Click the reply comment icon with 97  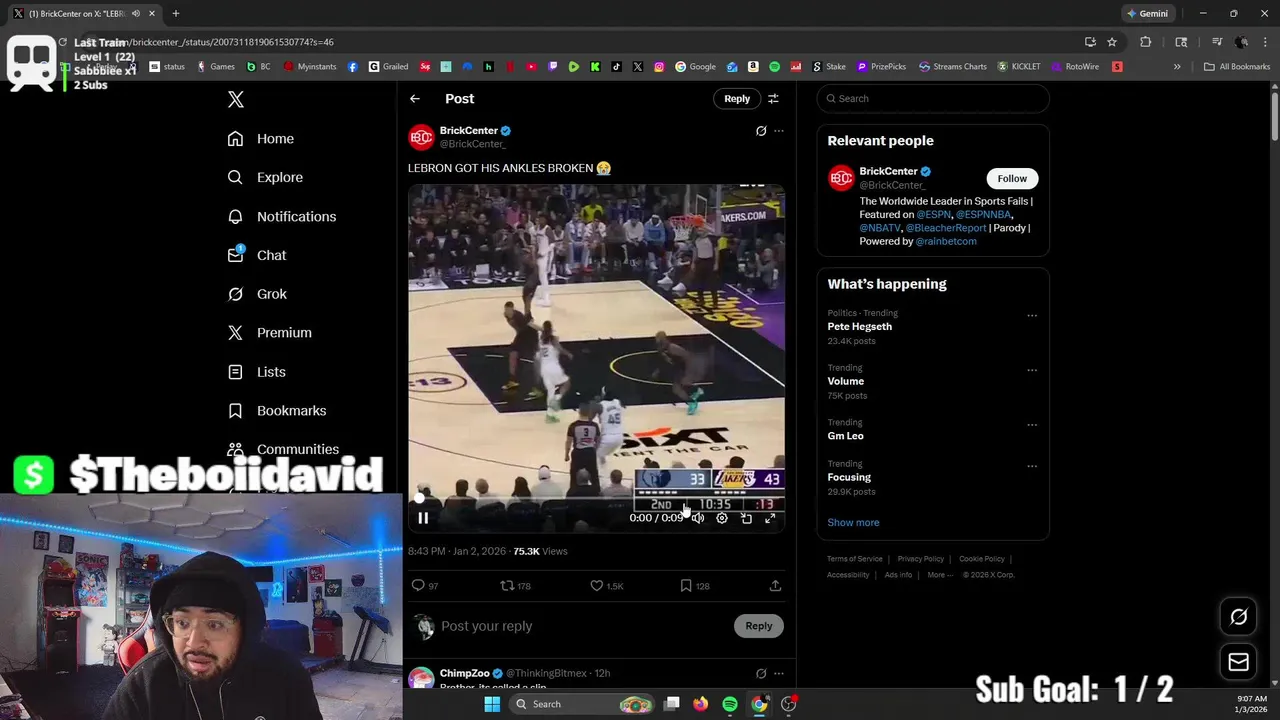(x=426, y=586)
